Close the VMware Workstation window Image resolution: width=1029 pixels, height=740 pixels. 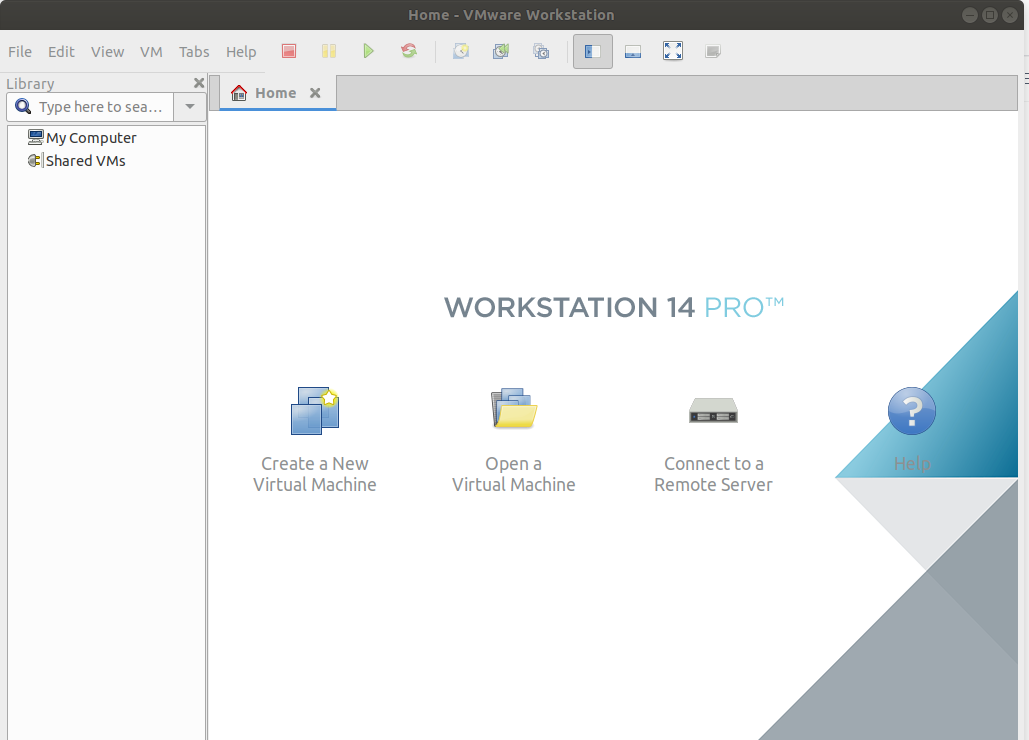point(1010,15)
